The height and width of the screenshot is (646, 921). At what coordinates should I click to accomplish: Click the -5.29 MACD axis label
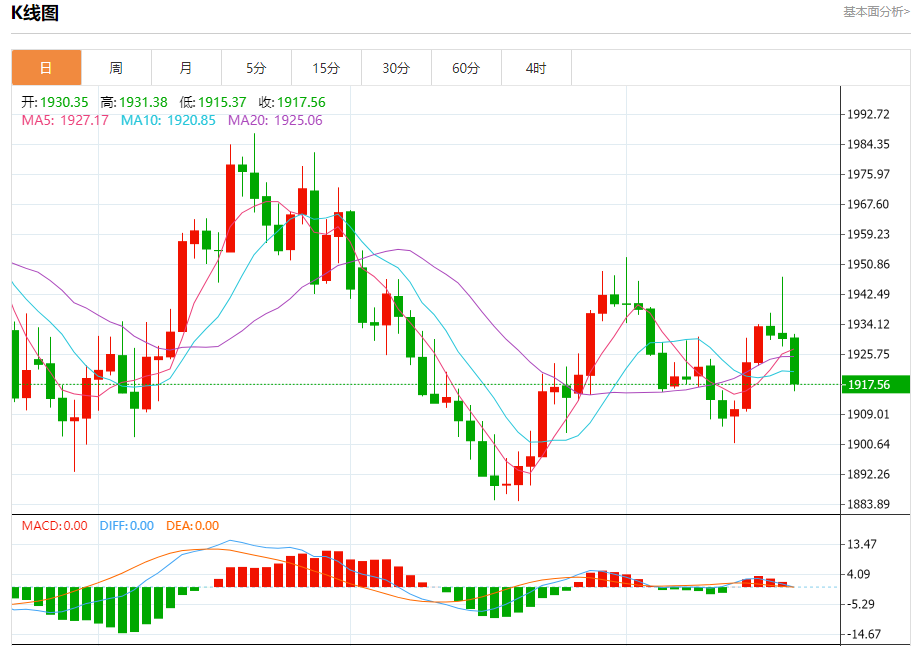[x=860, y=604]
